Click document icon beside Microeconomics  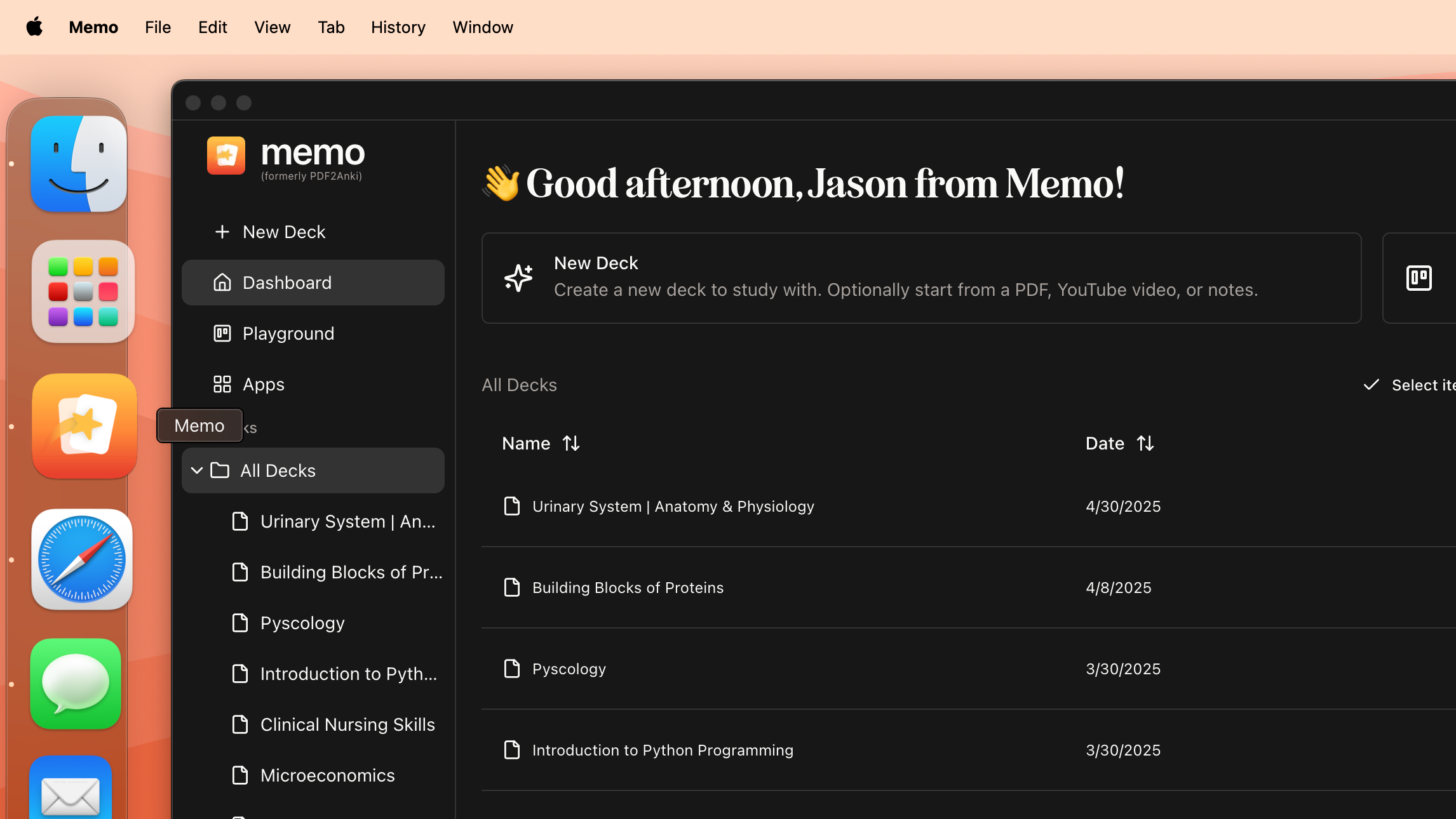point(240,775)
